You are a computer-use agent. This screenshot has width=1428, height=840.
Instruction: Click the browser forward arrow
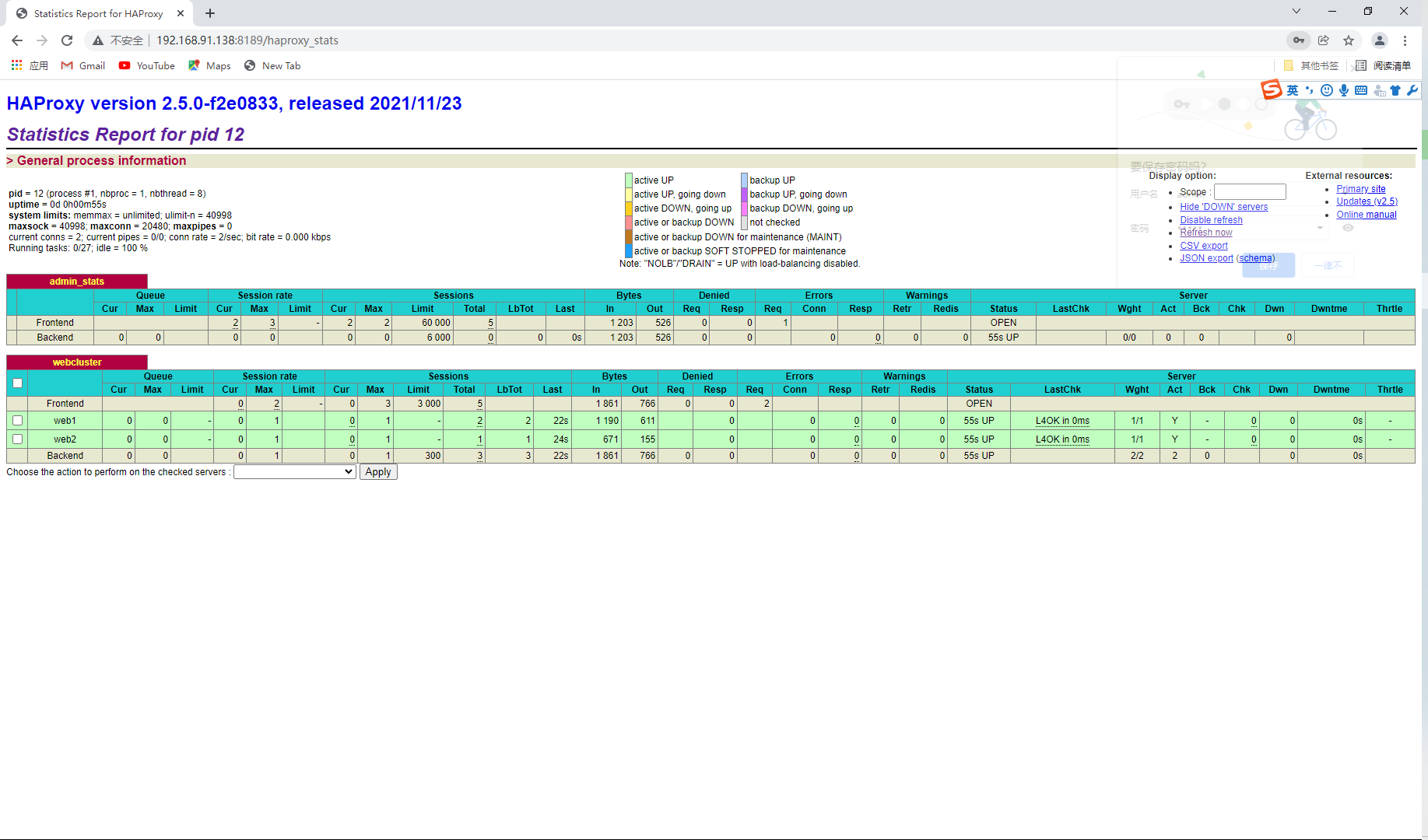[x=42, y=40]
